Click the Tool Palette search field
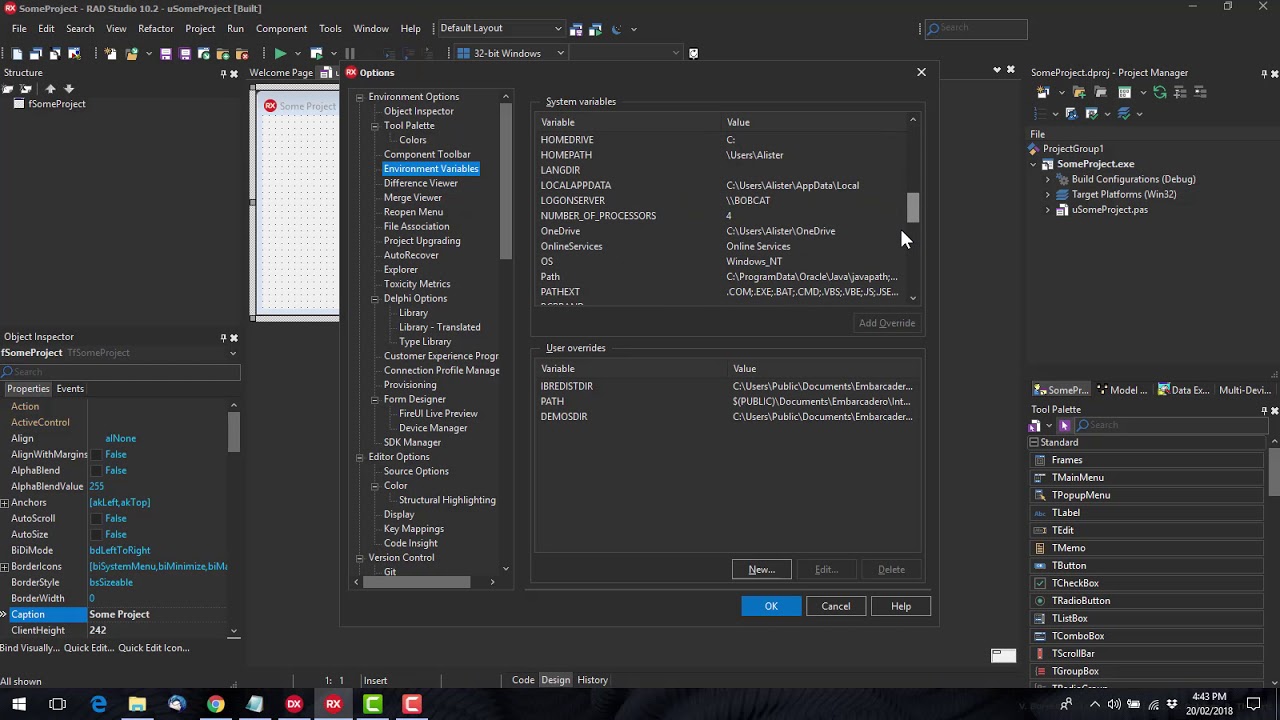This screenshot has width=1280, height=720. (1172, 425)
